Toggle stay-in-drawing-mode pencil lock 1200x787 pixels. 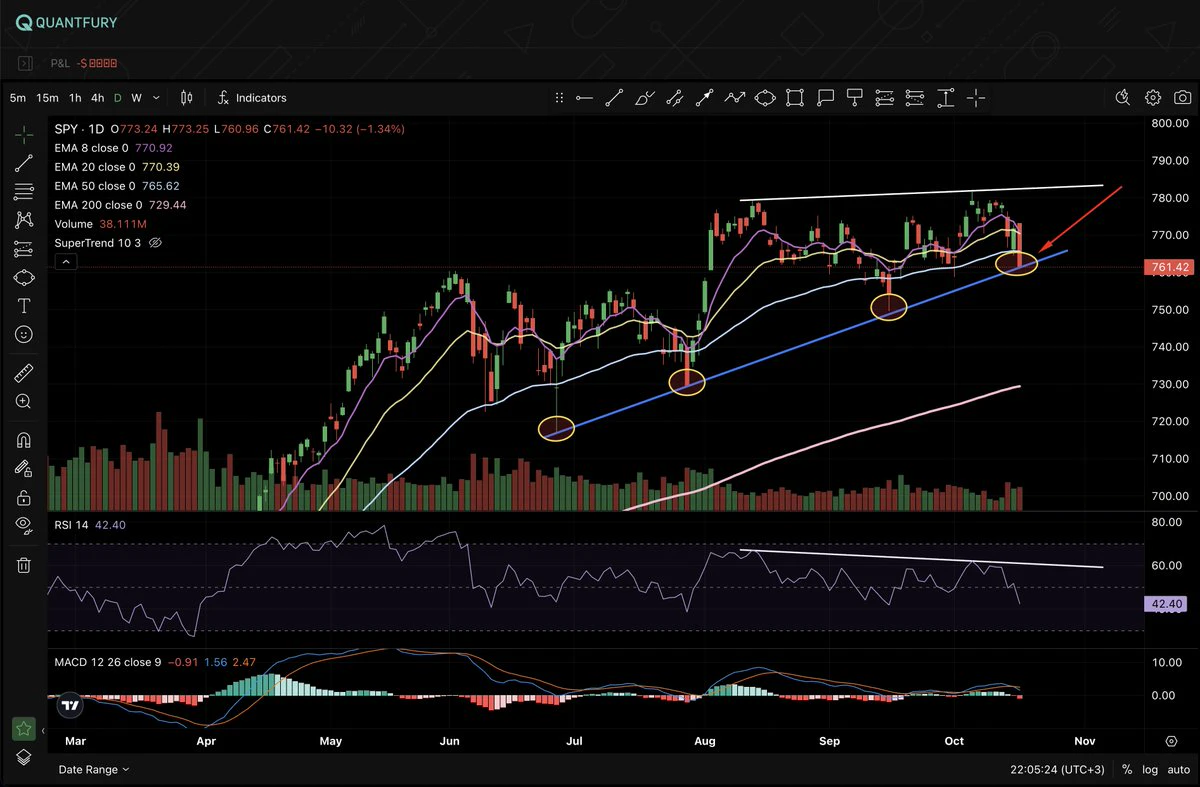click(24, 468)
